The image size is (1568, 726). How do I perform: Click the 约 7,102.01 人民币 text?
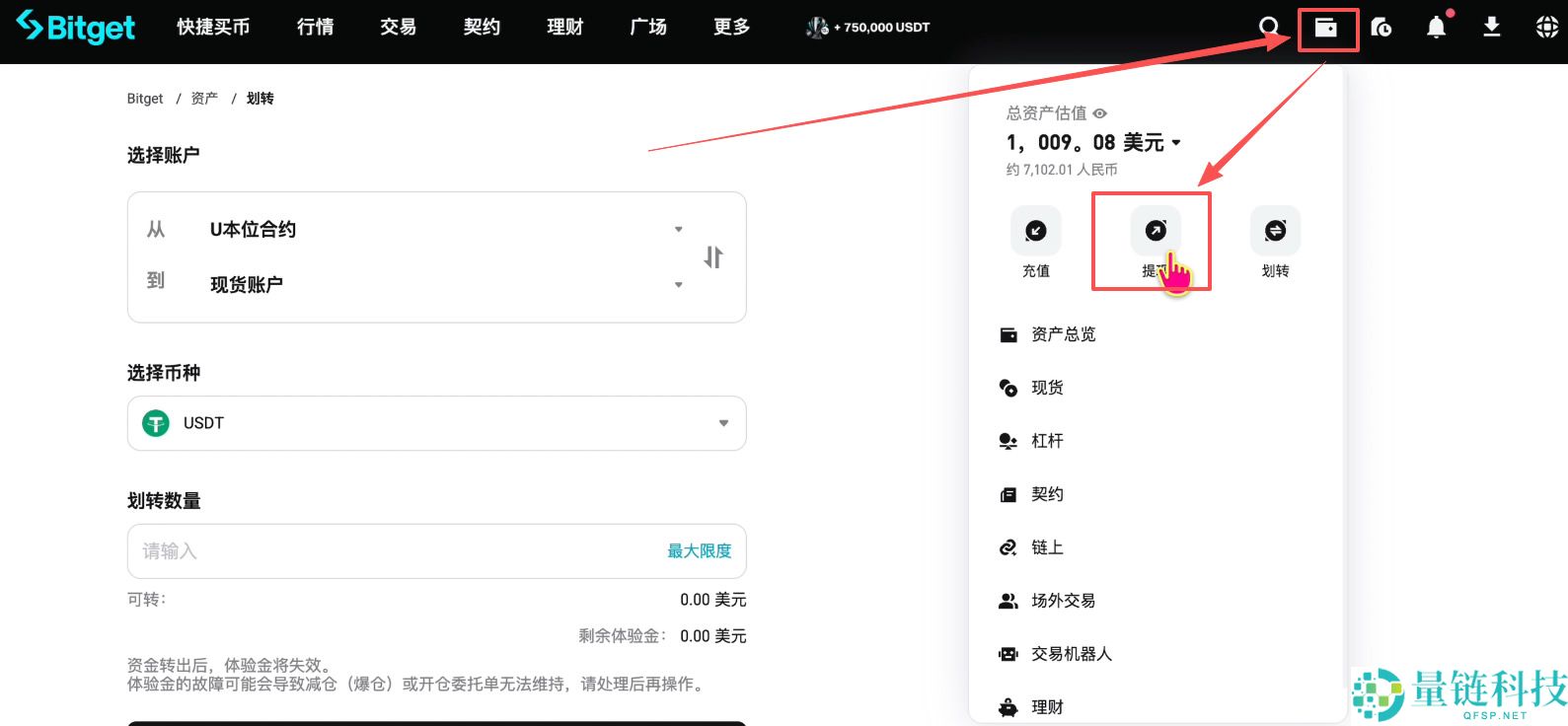click(1062, 170)
